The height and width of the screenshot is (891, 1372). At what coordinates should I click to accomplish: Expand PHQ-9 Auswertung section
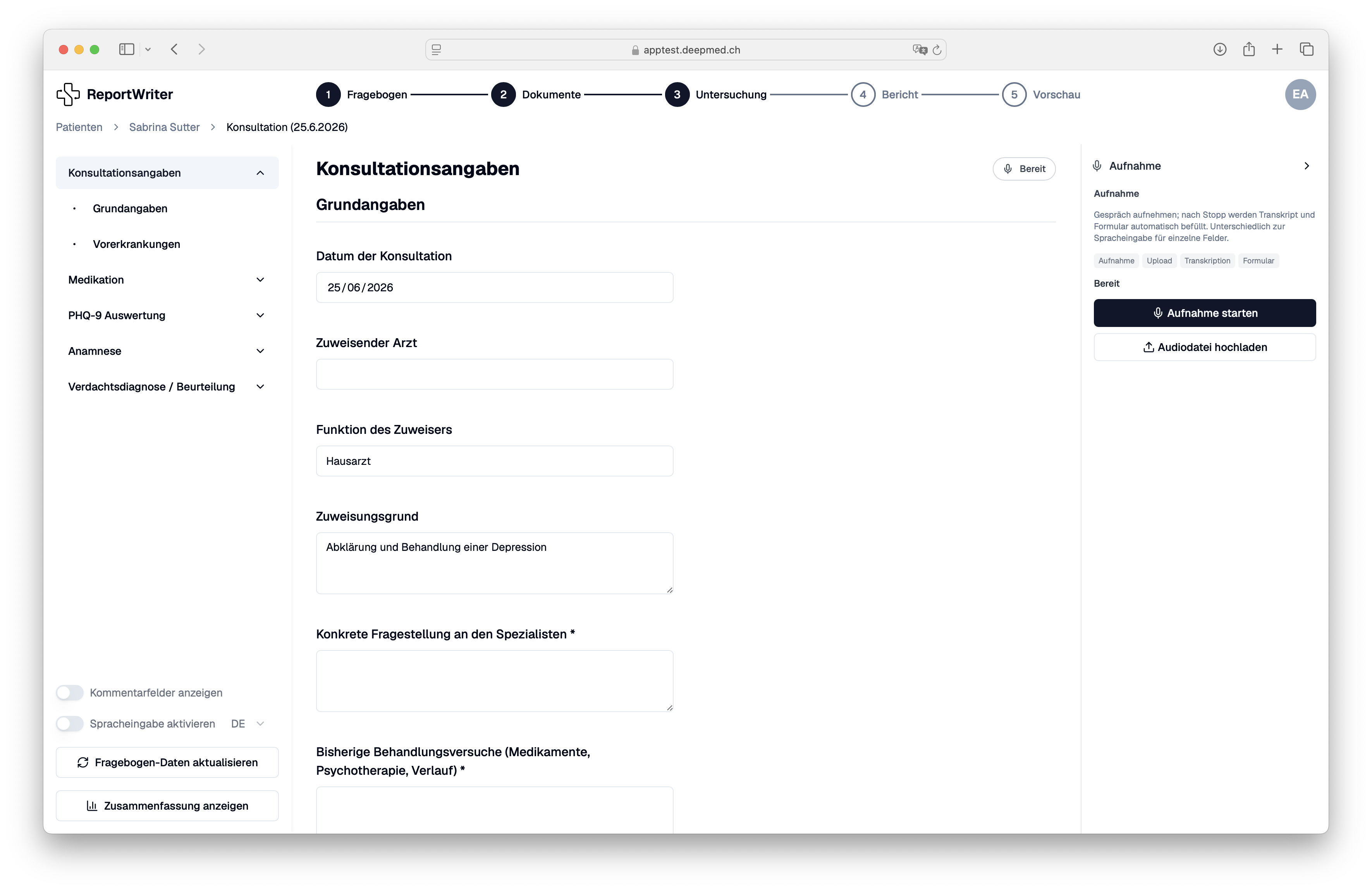[x=167, y=315]
